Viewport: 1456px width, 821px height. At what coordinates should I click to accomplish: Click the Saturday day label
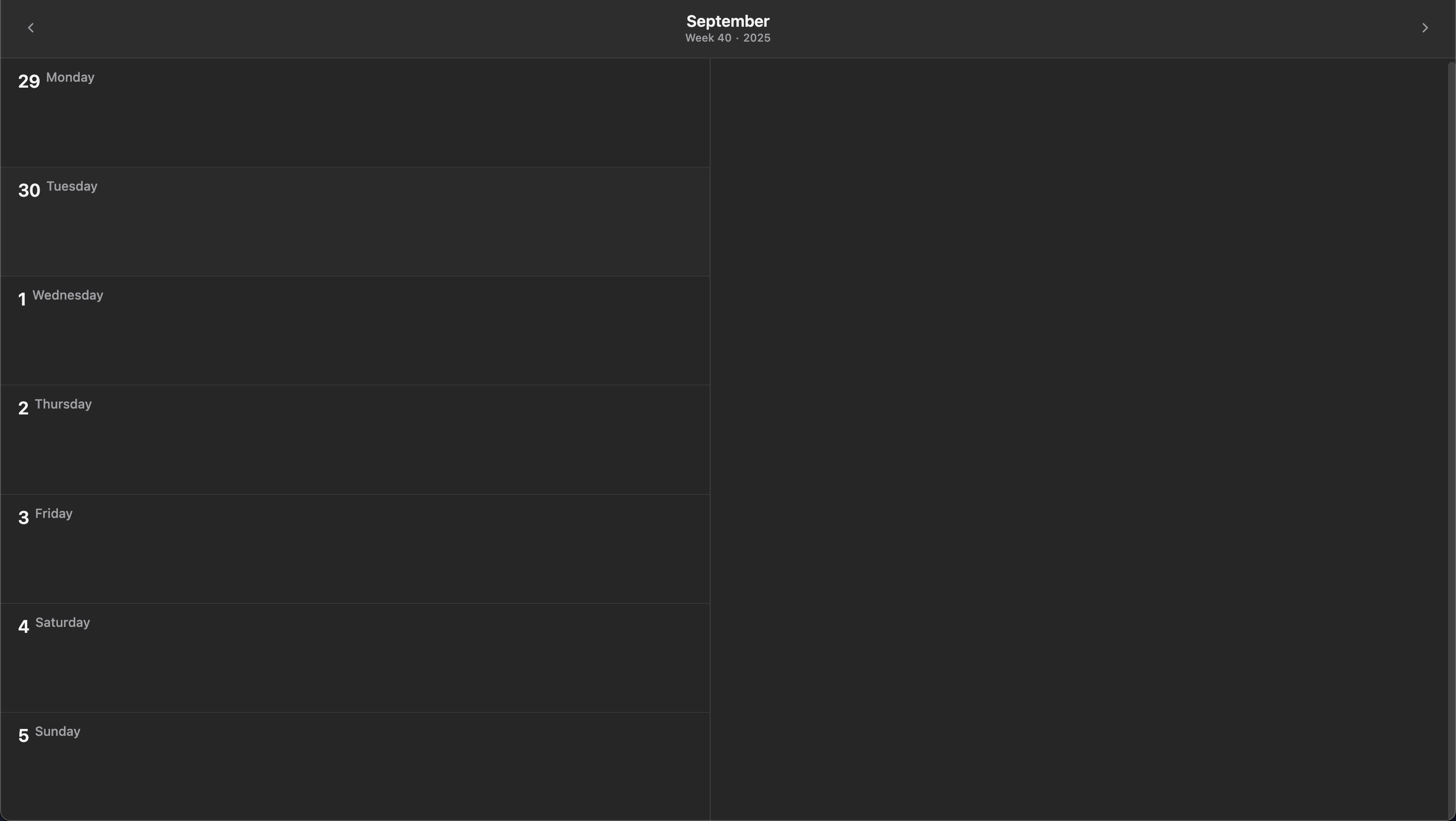click(63, 622)
